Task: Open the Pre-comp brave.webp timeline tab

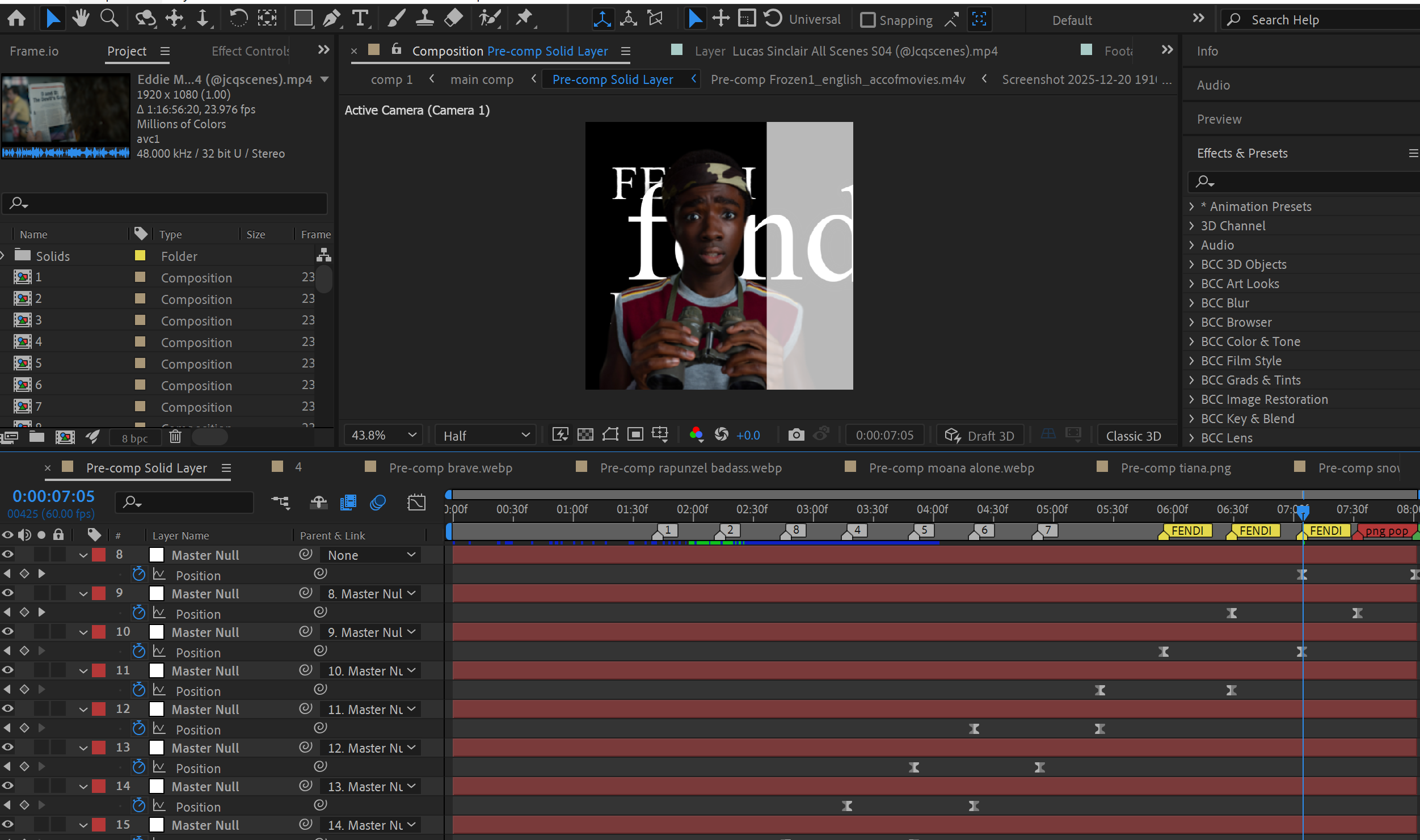Action: click(450, 468)
